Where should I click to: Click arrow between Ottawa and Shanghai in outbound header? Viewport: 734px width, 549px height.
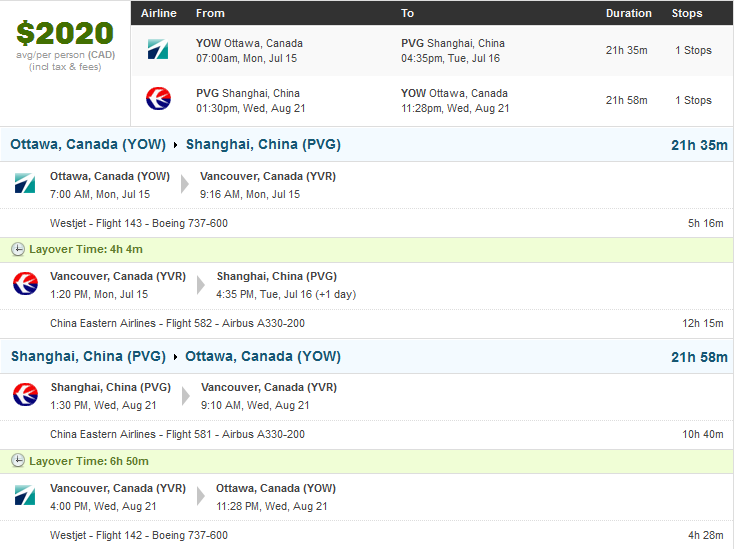coord(176,145)
